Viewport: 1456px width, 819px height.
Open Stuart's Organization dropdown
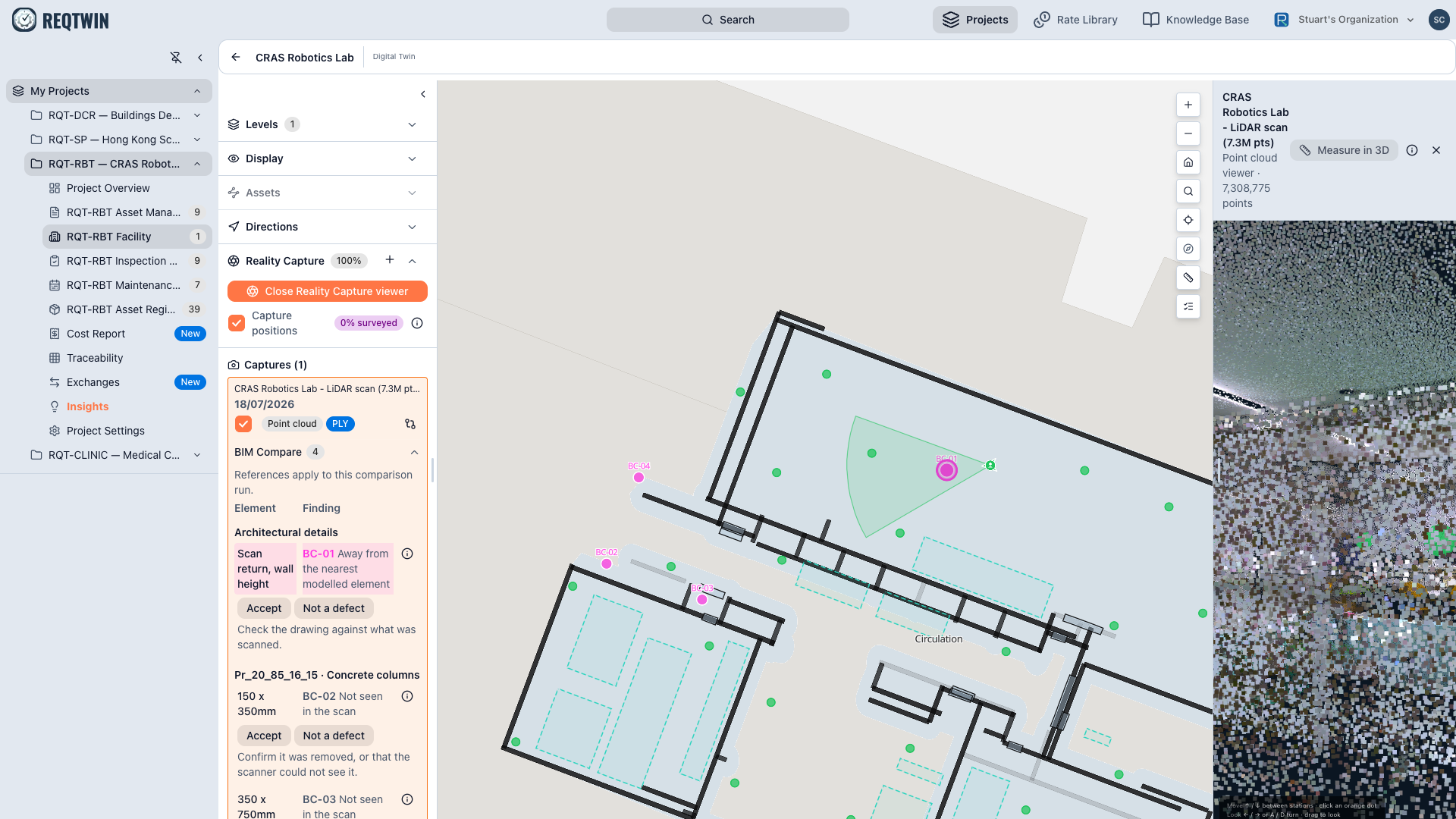tap(1344, 20)
